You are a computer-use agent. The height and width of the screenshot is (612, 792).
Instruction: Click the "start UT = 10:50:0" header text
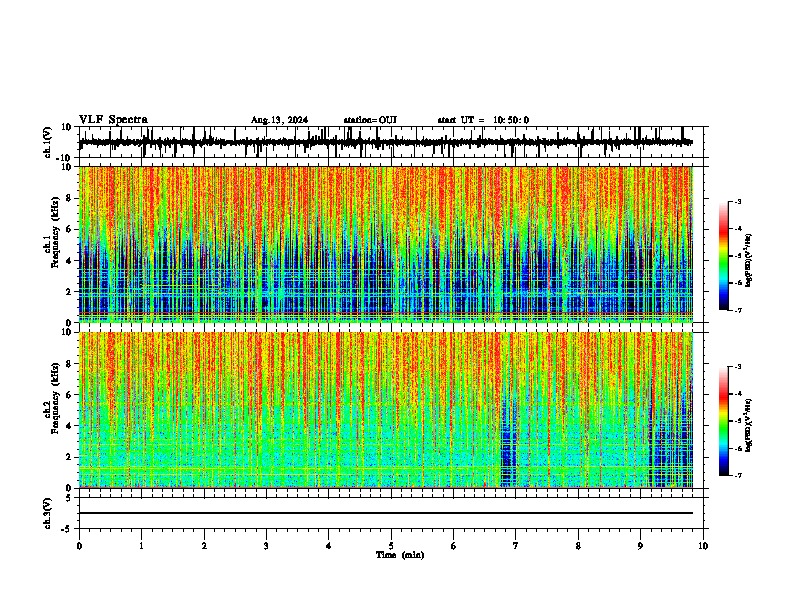coord(483,120)
